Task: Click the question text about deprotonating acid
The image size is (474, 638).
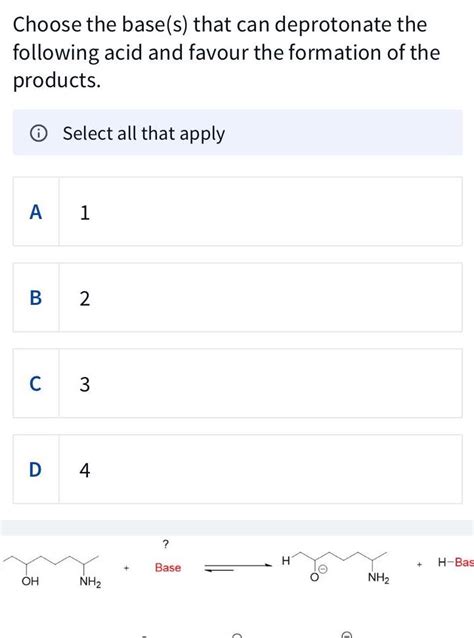Action: [x=226, y=52]
